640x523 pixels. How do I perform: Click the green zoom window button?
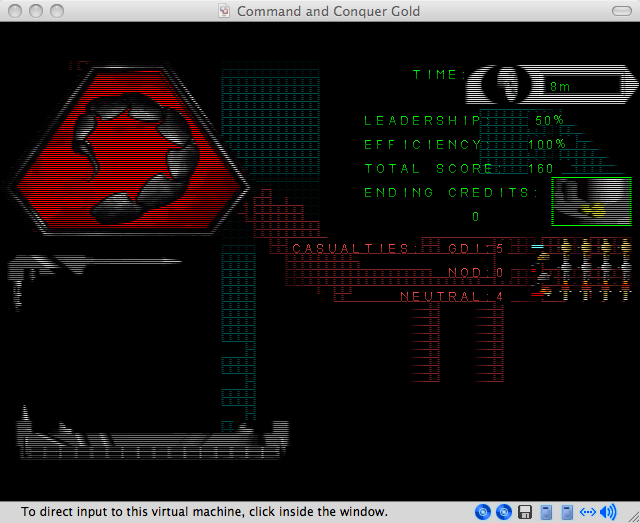coord(57,11)
